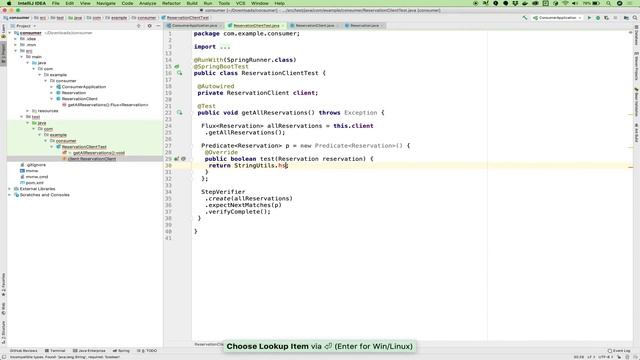Open the Java Enterprise tool window
640x360 pixels.
coord(89,351)
